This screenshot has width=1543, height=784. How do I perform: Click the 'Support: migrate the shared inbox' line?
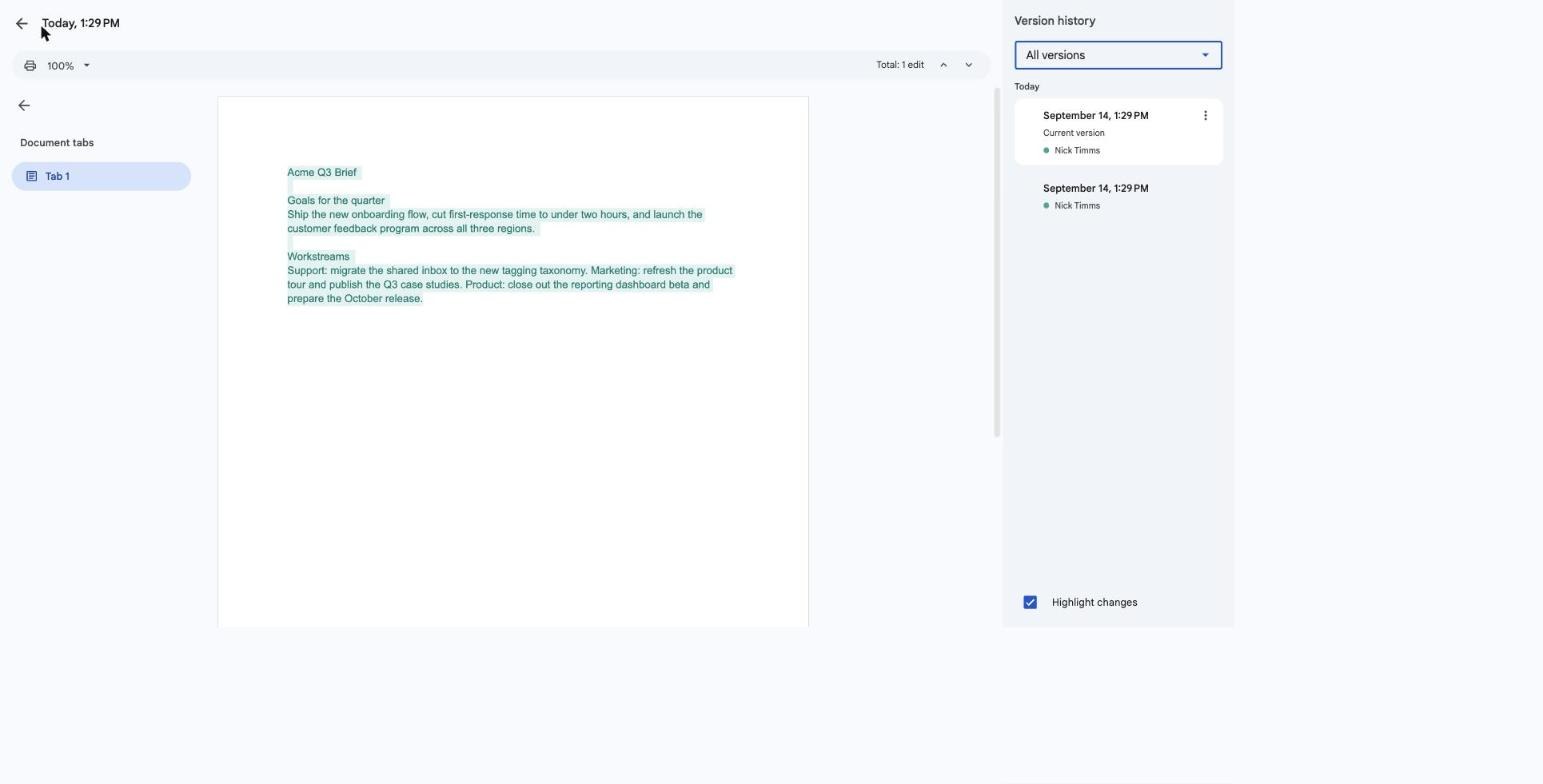[x=510, y=270]
